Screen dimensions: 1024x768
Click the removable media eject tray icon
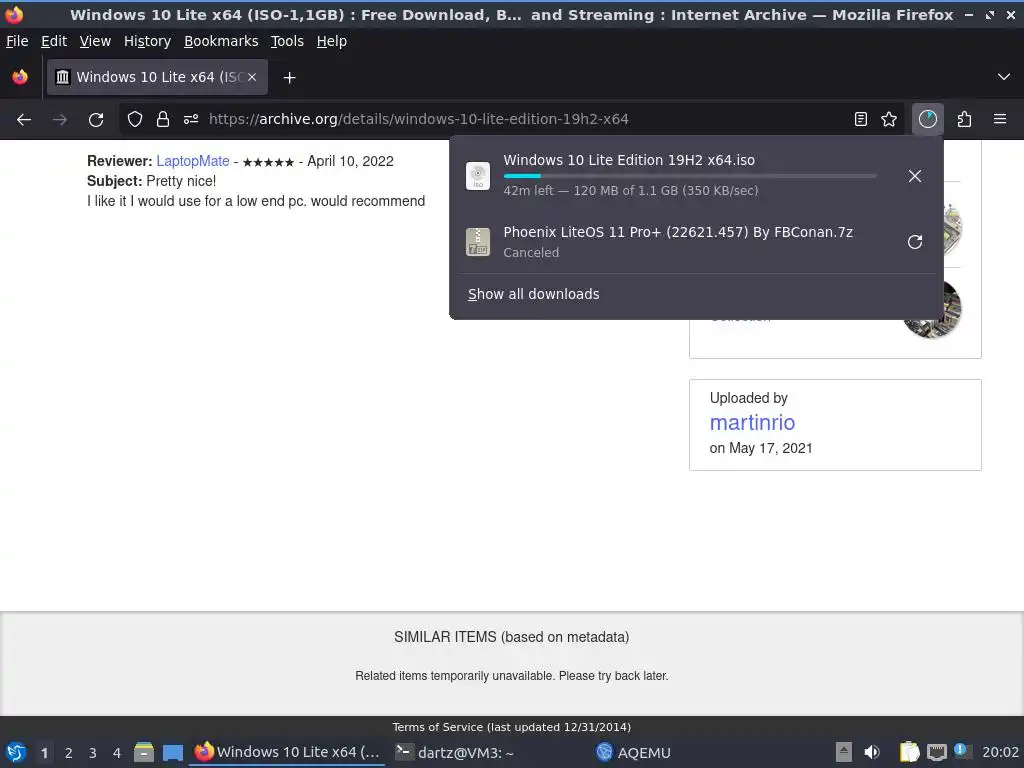(844, 752)
